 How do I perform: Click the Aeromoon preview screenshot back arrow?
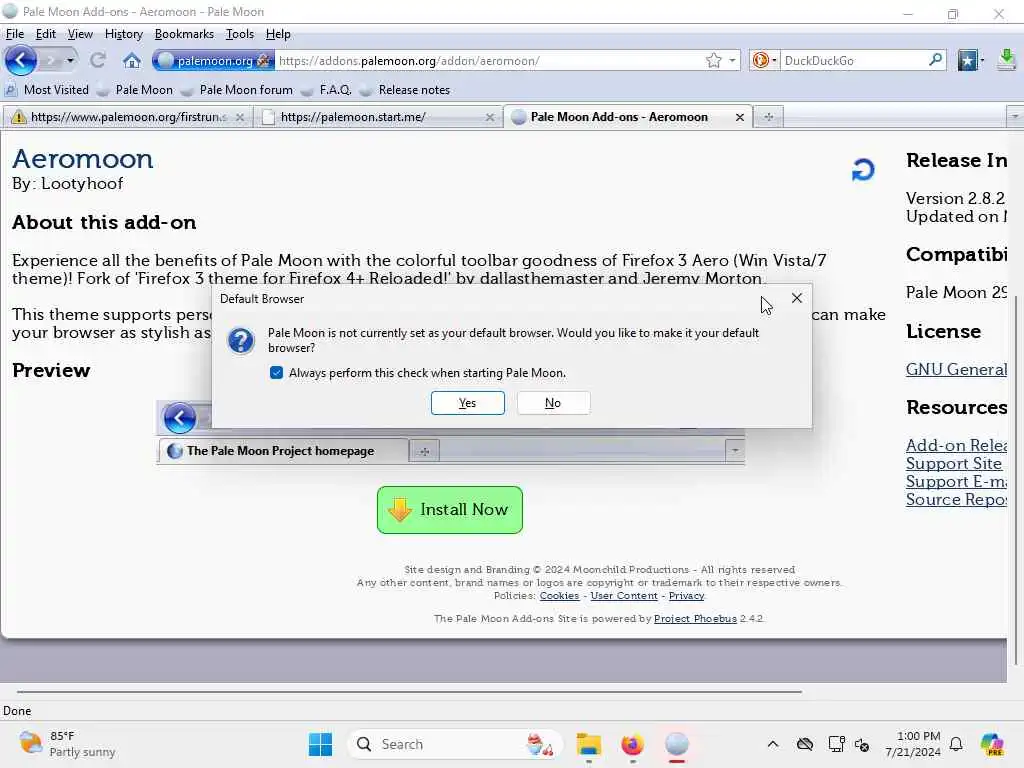pyautogui.click(x=180, y=418)
